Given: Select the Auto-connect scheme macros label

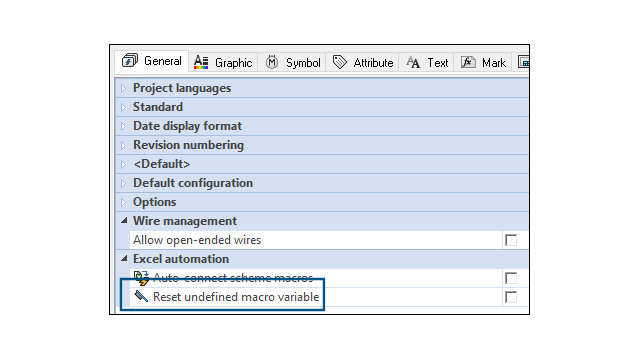Looking at the screenshot, I should point(233,278).
